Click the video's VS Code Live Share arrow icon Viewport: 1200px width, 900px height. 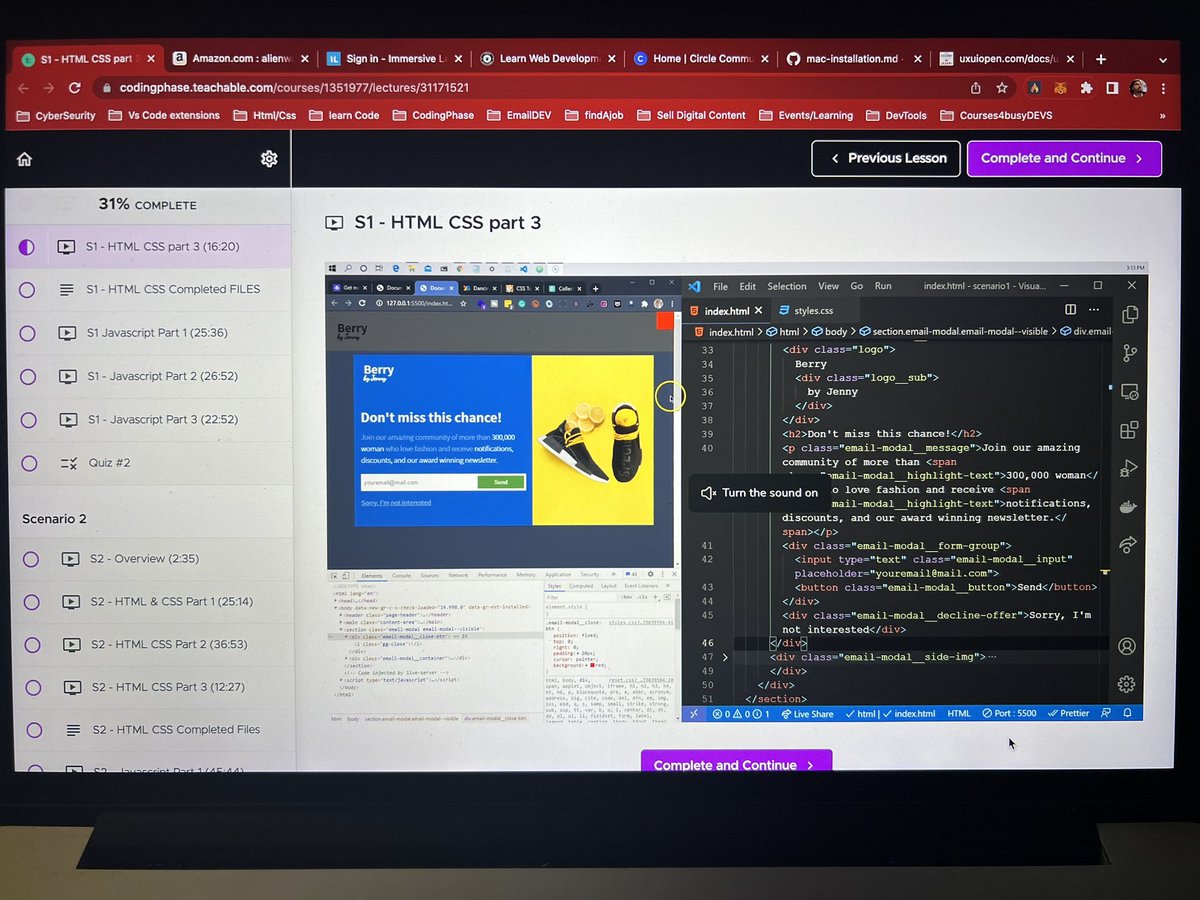1128,545
